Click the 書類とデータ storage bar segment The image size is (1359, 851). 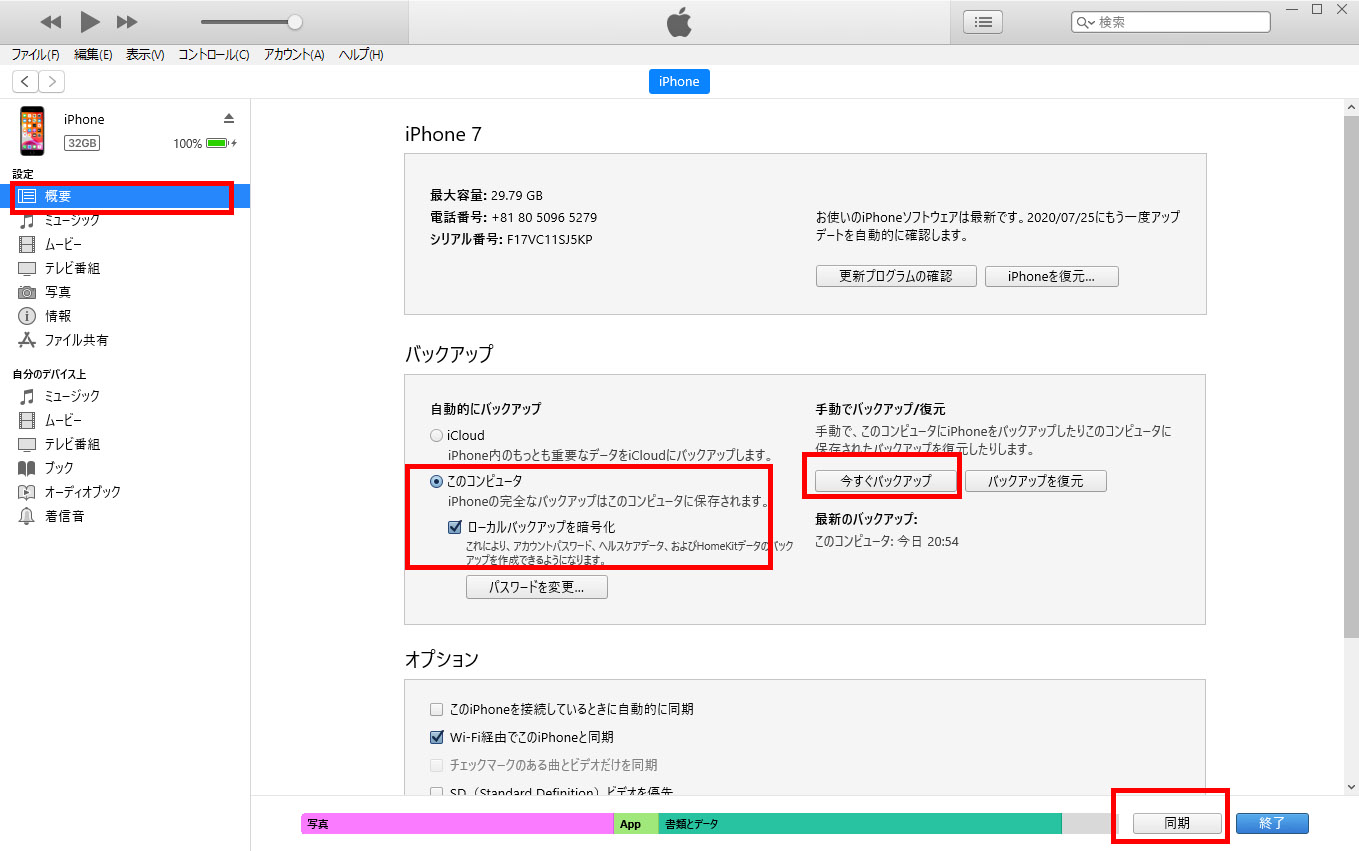860,824
